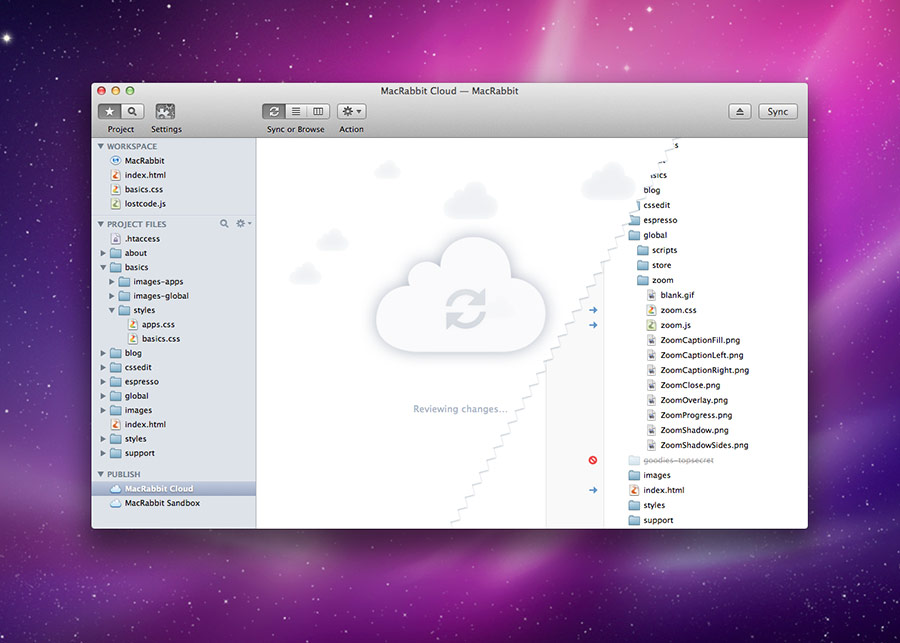Collapse the PROJECT FILES section
The height and width of the screenshot is (643, 900).
point(101,224)
